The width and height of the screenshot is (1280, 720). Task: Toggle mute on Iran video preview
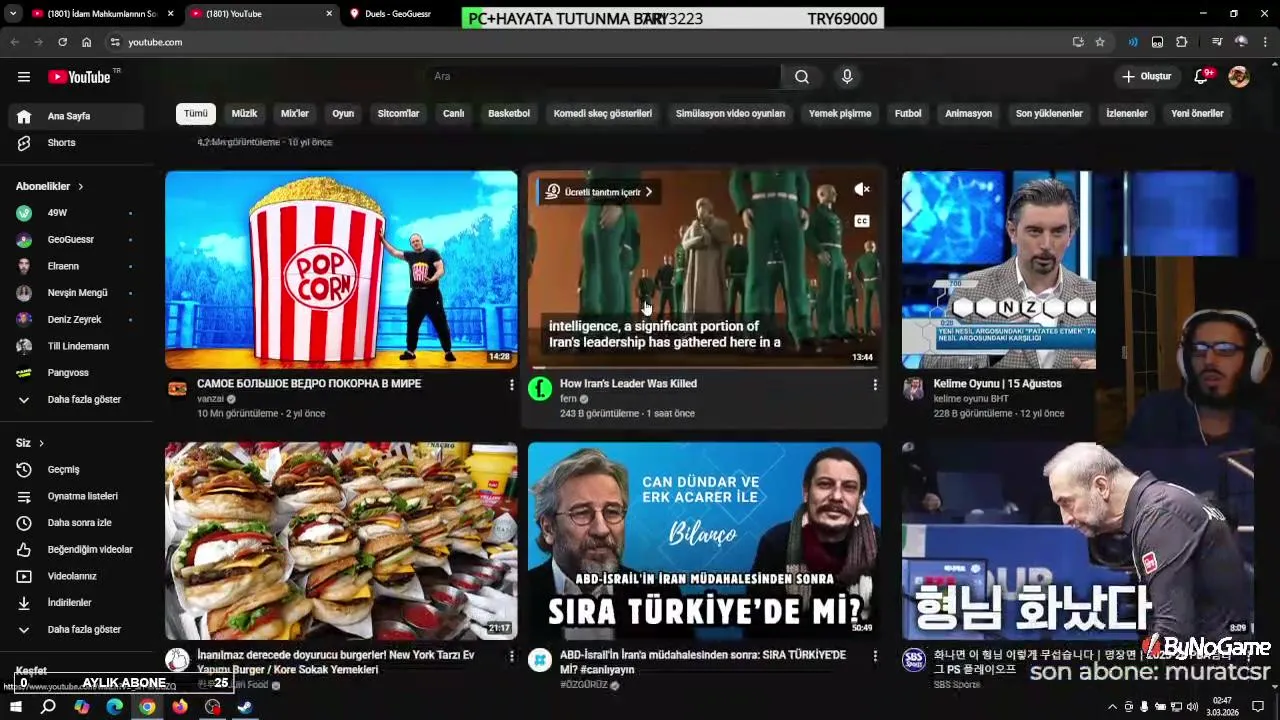[x=862, y=190]
